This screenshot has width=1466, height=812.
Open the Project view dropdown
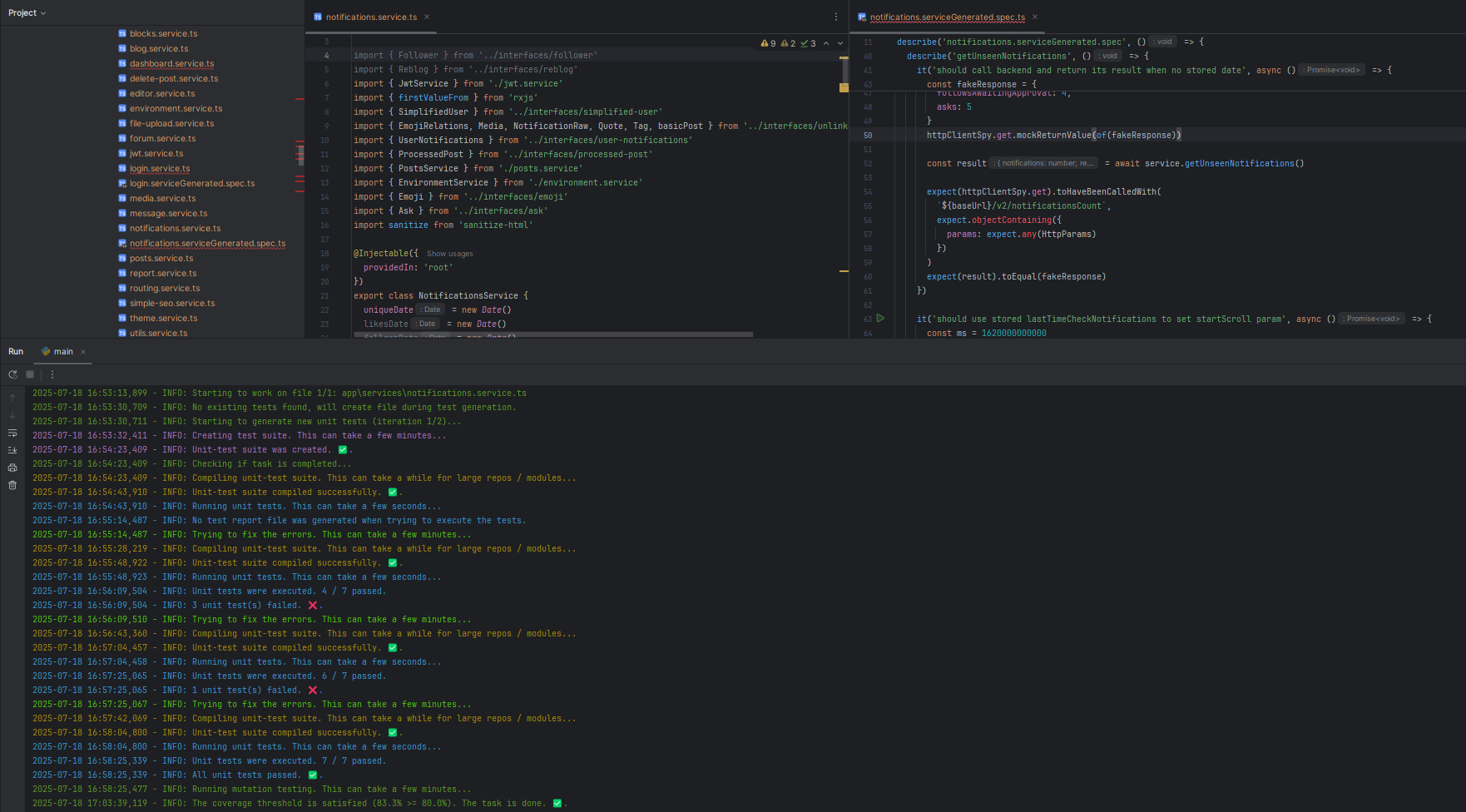[27, 12]
